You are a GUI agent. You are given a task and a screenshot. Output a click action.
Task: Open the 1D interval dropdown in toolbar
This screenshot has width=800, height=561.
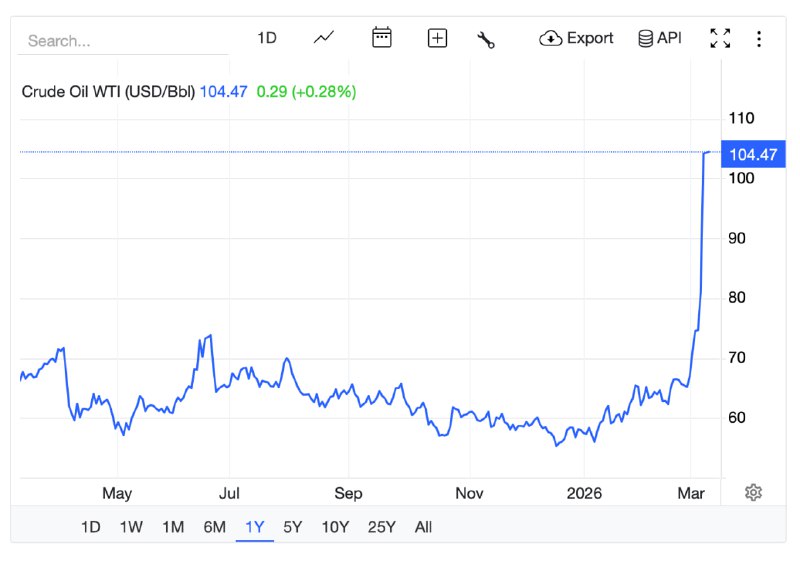point(266,38)
